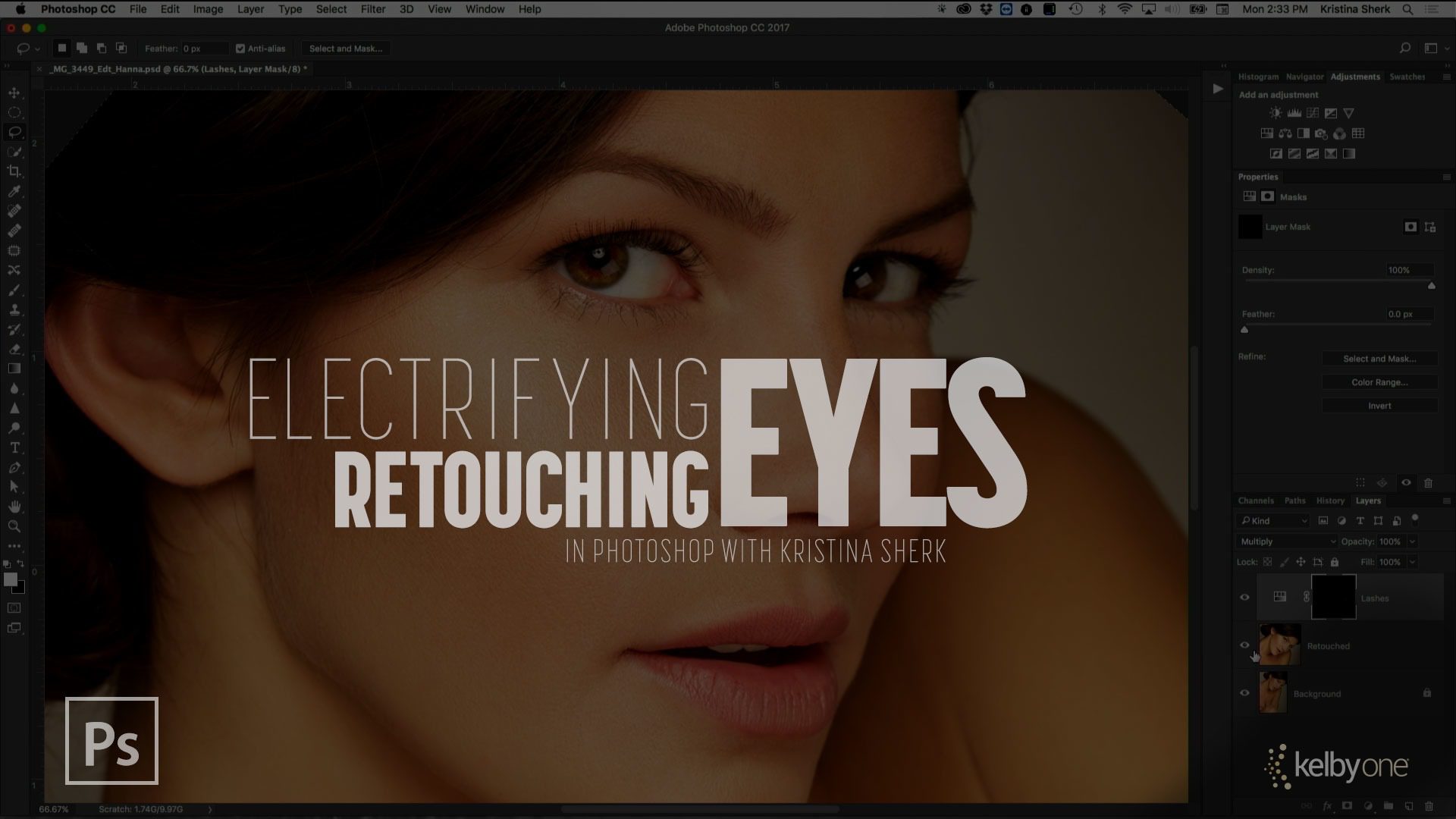Viewport: 1456px width, 819px height.
Task: Select the Eyedropper tool
Action: (x=14, y=191)
